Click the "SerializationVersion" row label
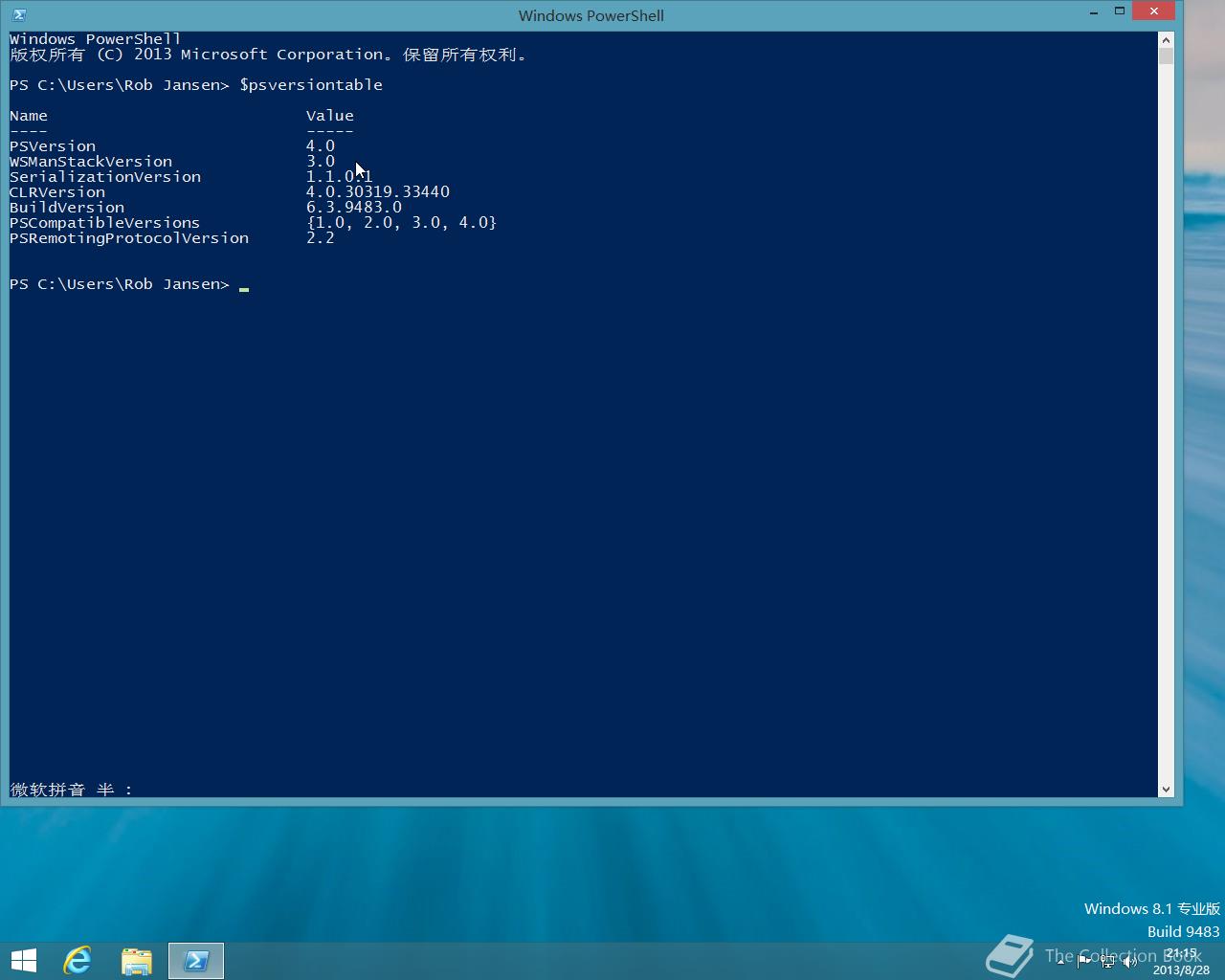 (105, 177)
